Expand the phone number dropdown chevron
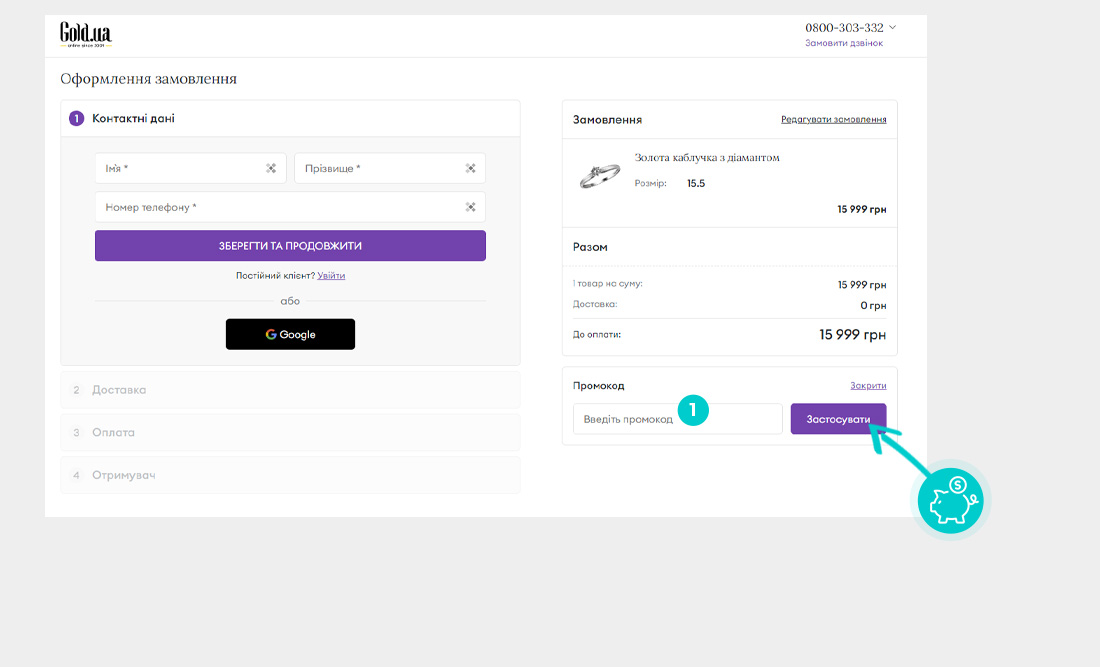 tap(893, 28)
